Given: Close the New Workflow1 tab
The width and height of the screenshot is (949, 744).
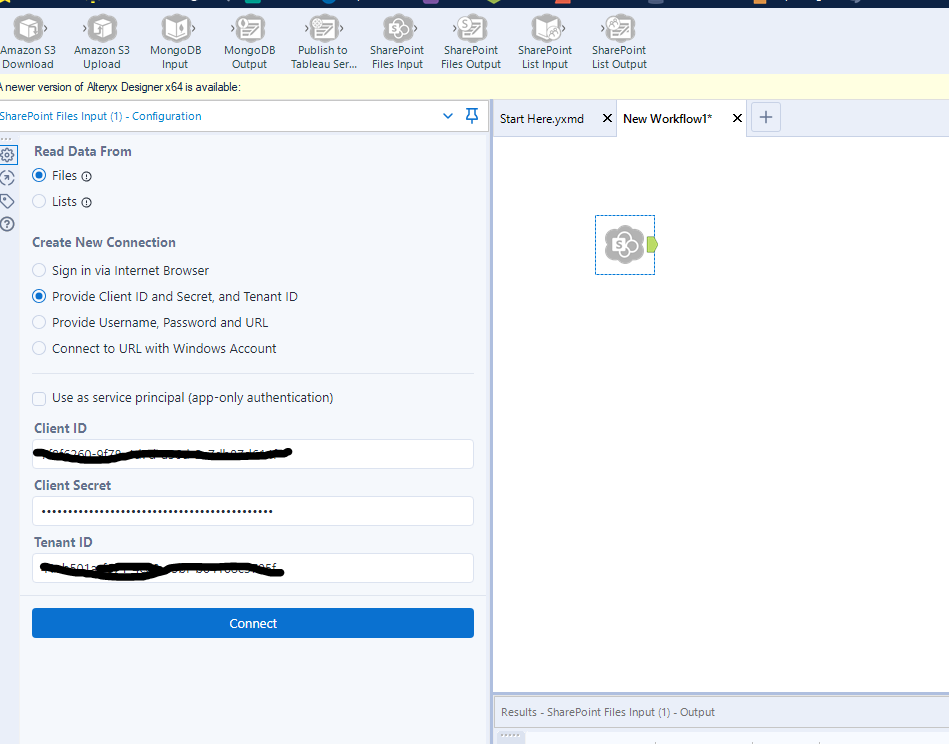Looking at the screenshot, I should 737,118.
